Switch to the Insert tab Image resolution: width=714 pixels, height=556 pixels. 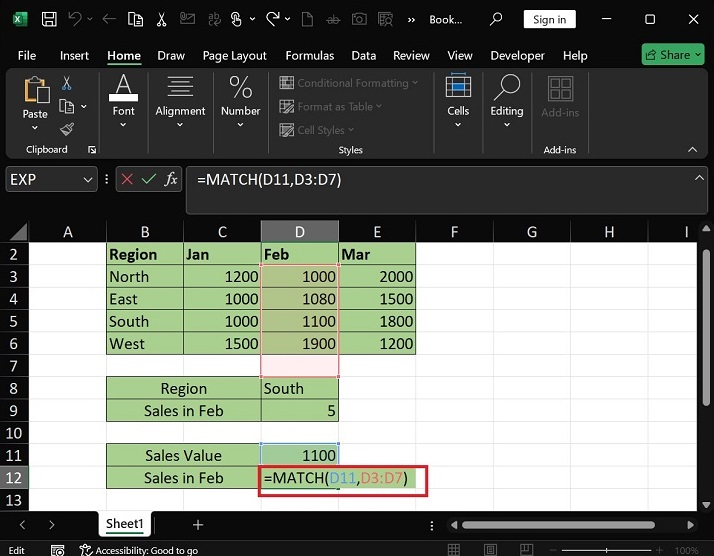point(74,56)
